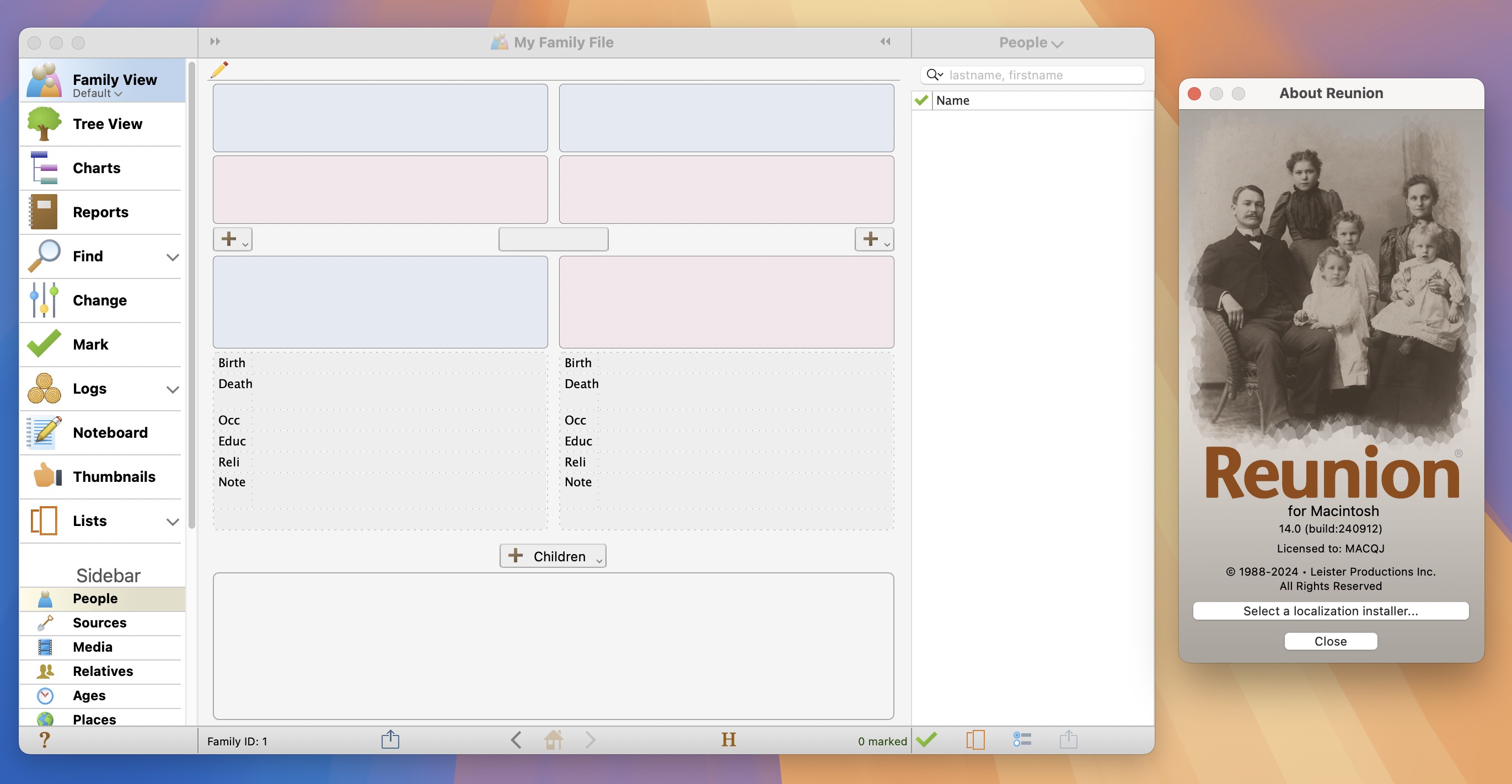1512x784 pixels.
Task: Click the help question mark icon
Action: [x=45, y=740]
